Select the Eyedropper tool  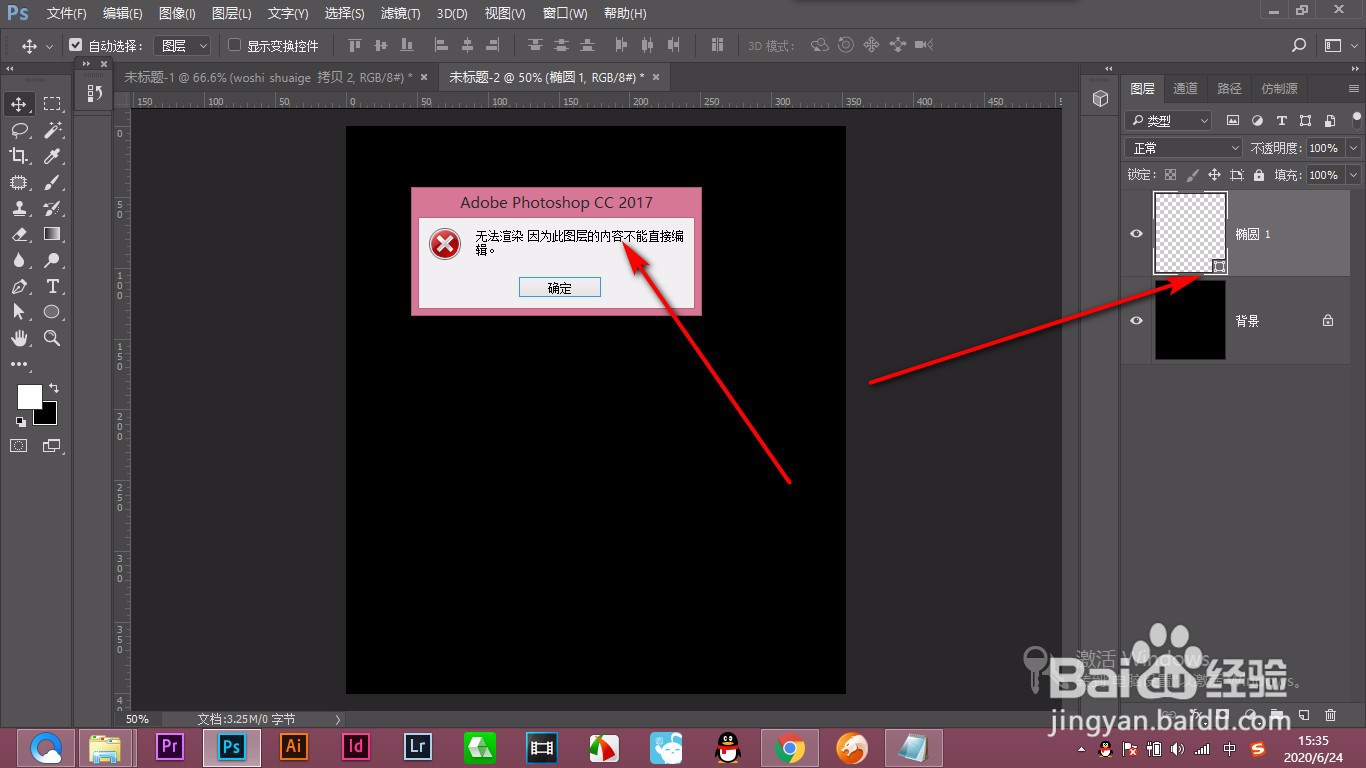[x=52, y=156]
